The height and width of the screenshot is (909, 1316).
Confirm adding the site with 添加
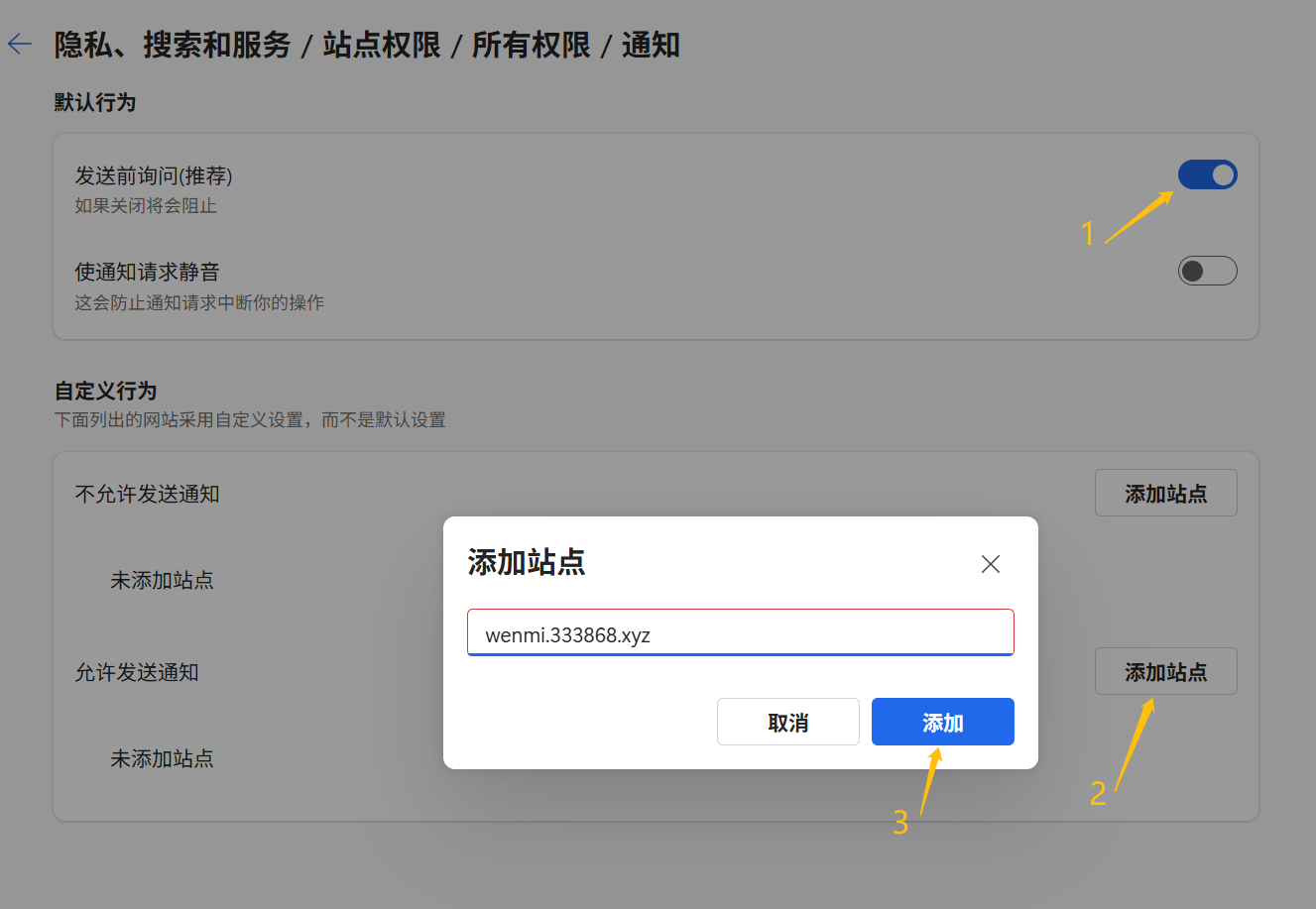tap(942, 722)
